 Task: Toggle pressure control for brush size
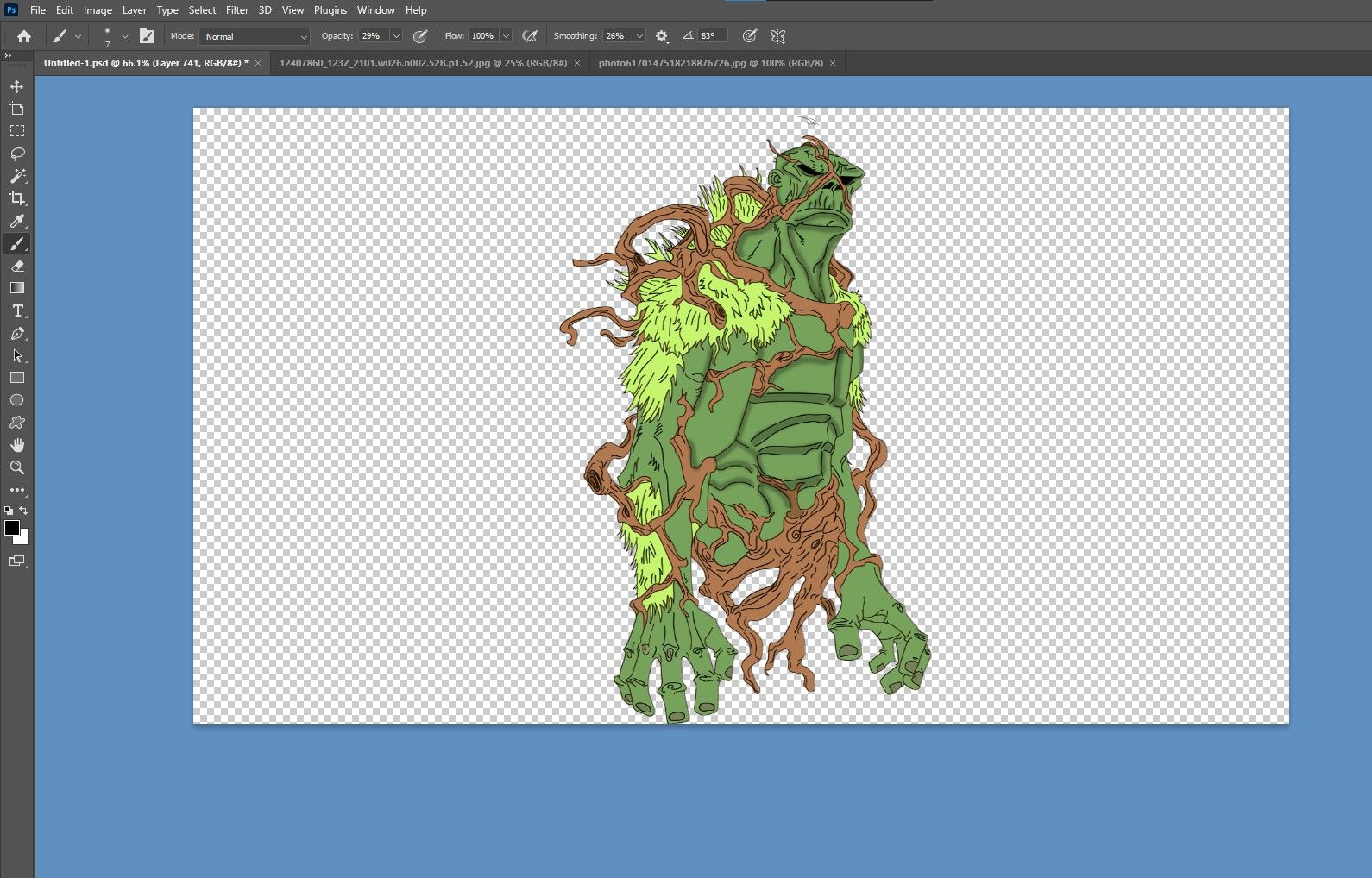[x=750, y=36]
